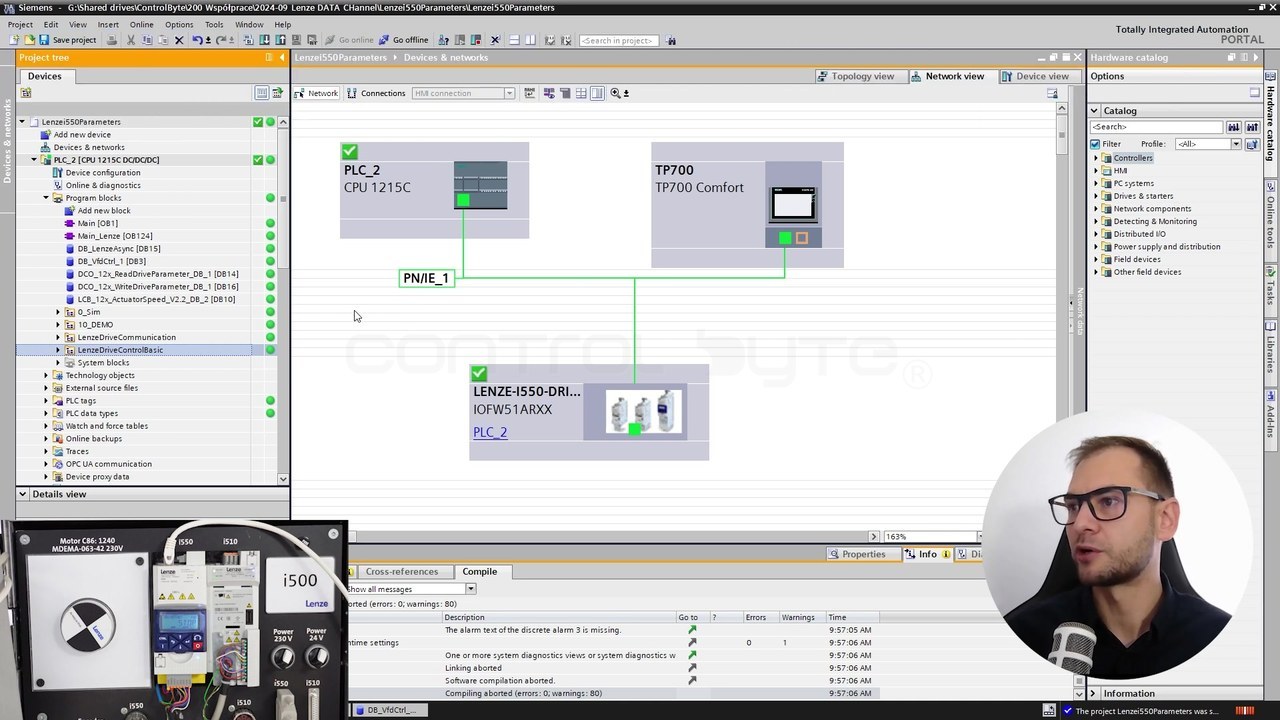This screenshot has width=1280, height=720.
Task: Click the PLC_2 link on Lenze device
Action: click(490, 432)
